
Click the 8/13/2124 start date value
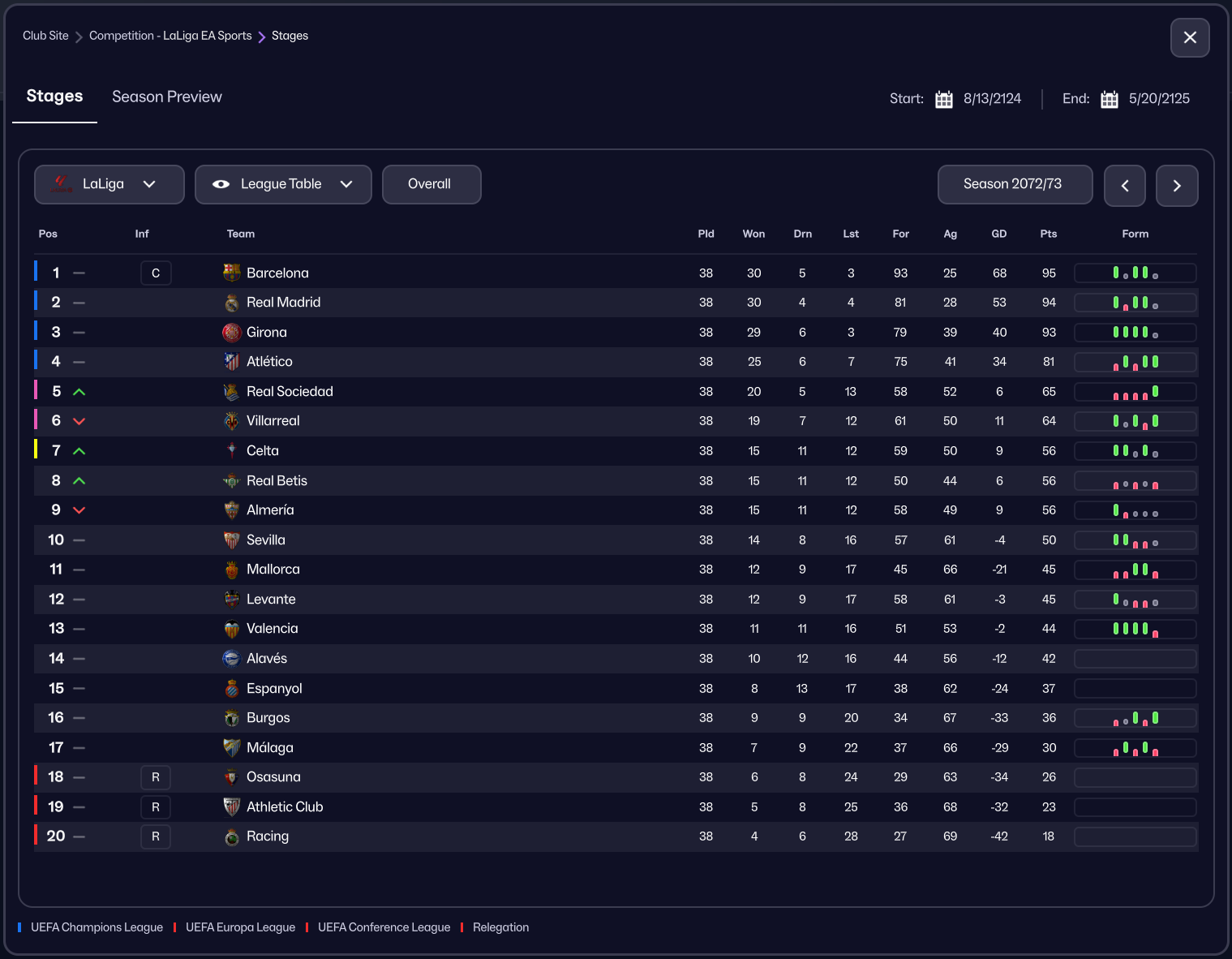pos(992,99)
